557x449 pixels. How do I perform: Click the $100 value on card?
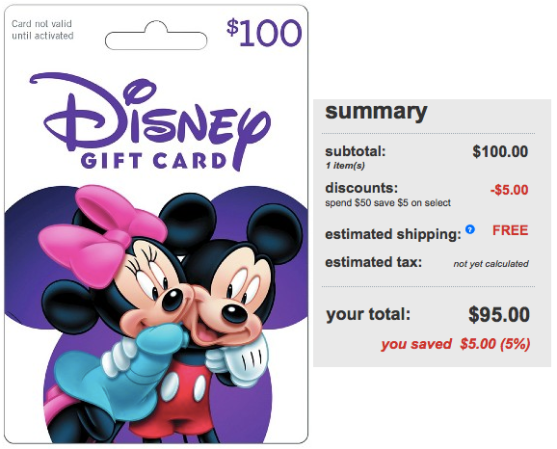264,33
